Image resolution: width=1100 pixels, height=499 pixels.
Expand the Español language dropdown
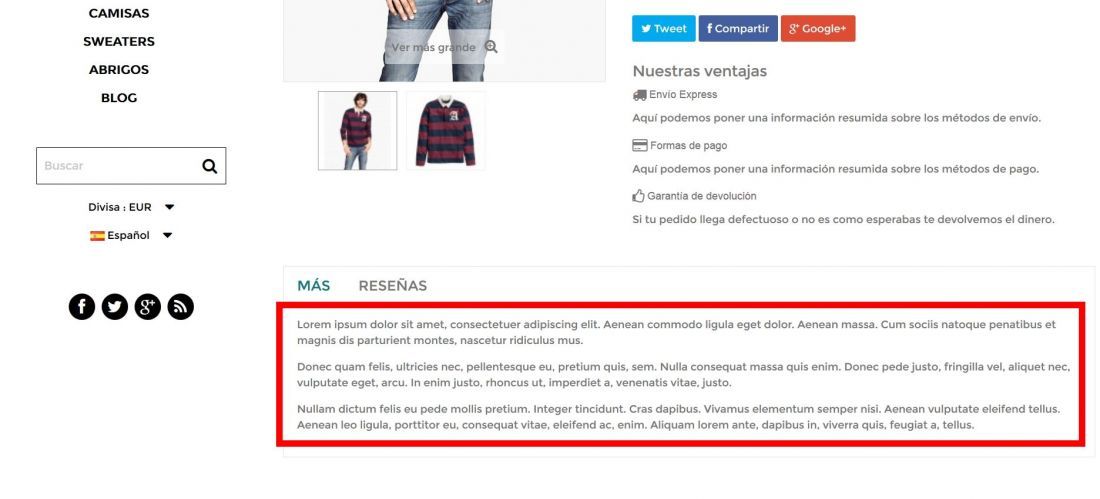point(131,235)
